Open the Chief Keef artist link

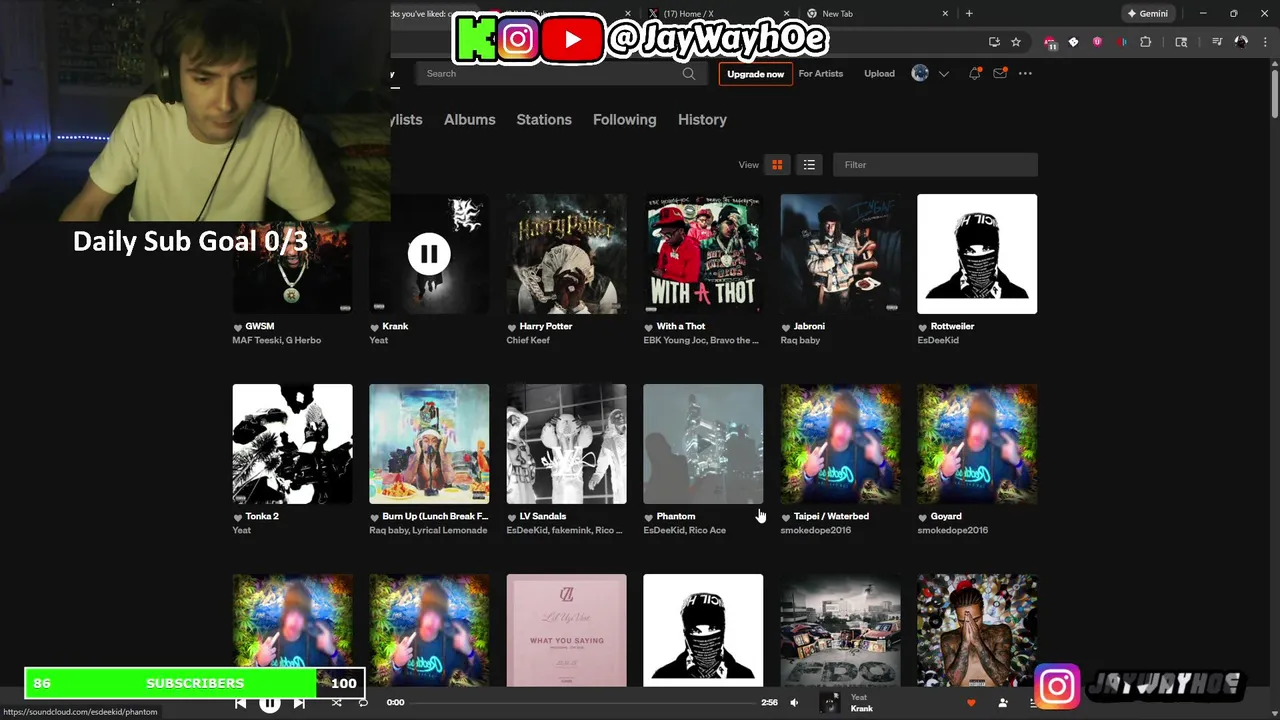(x=528, y=340)
